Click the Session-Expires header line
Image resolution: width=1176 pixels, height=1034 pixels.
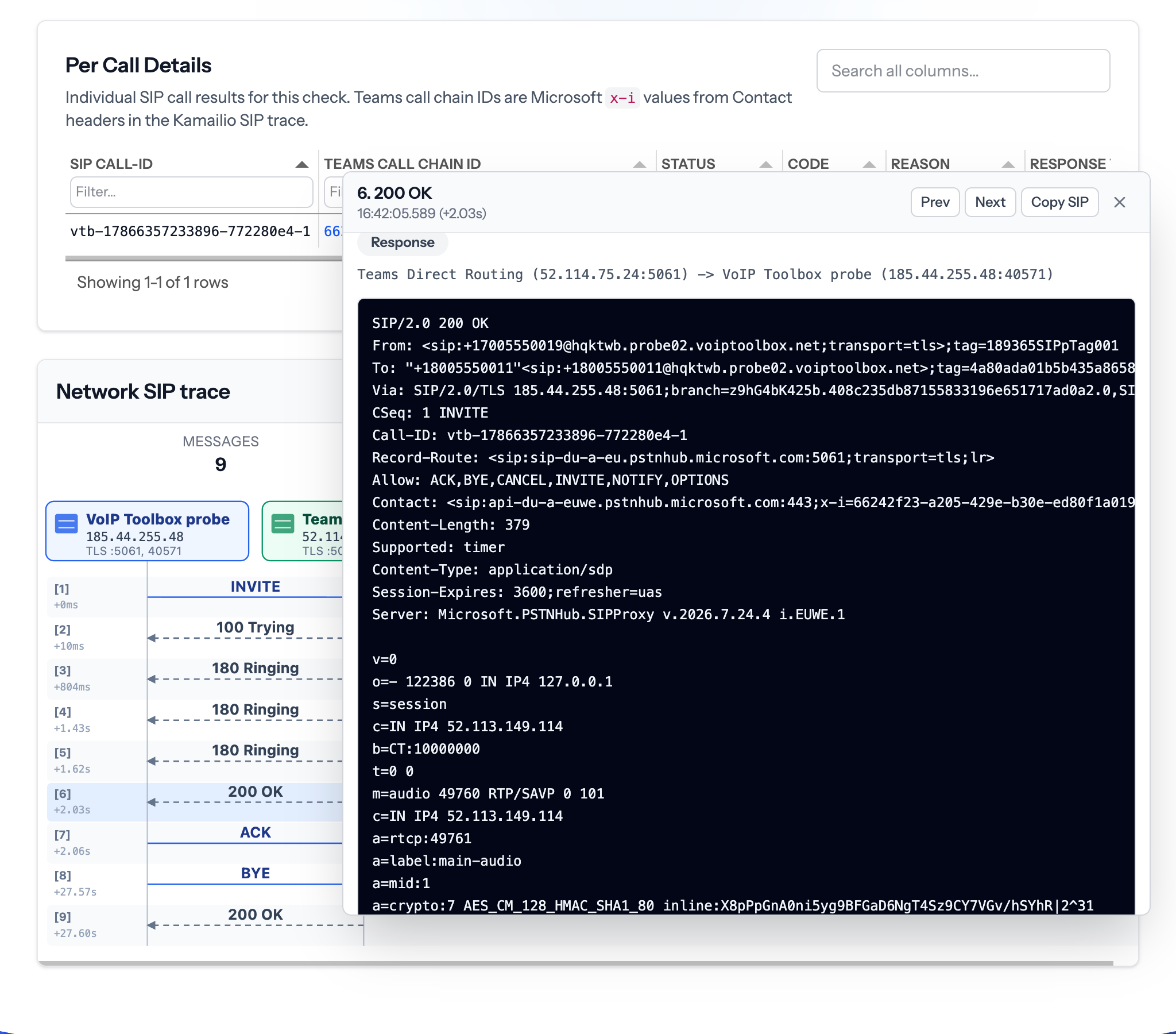[517, 592]
